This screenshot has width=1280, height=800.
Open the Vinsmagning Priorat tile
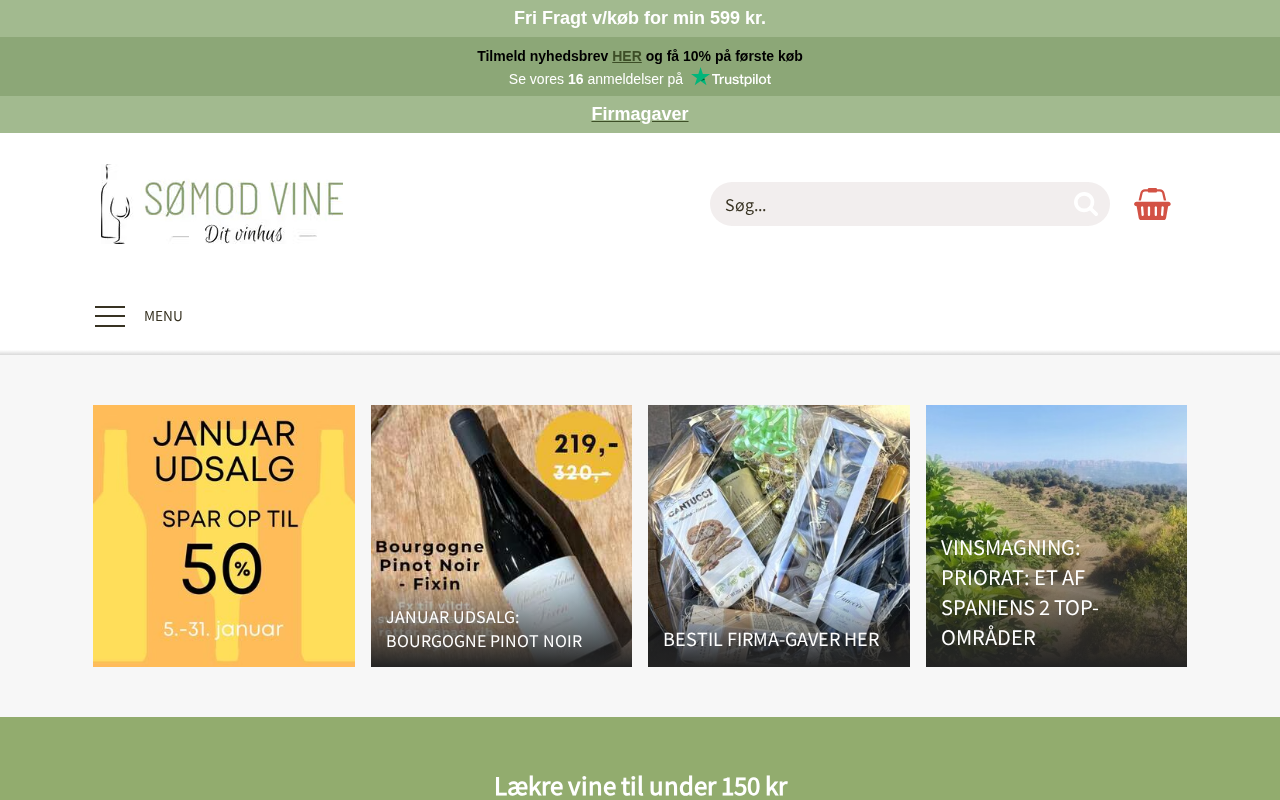tap(1056, 536)
